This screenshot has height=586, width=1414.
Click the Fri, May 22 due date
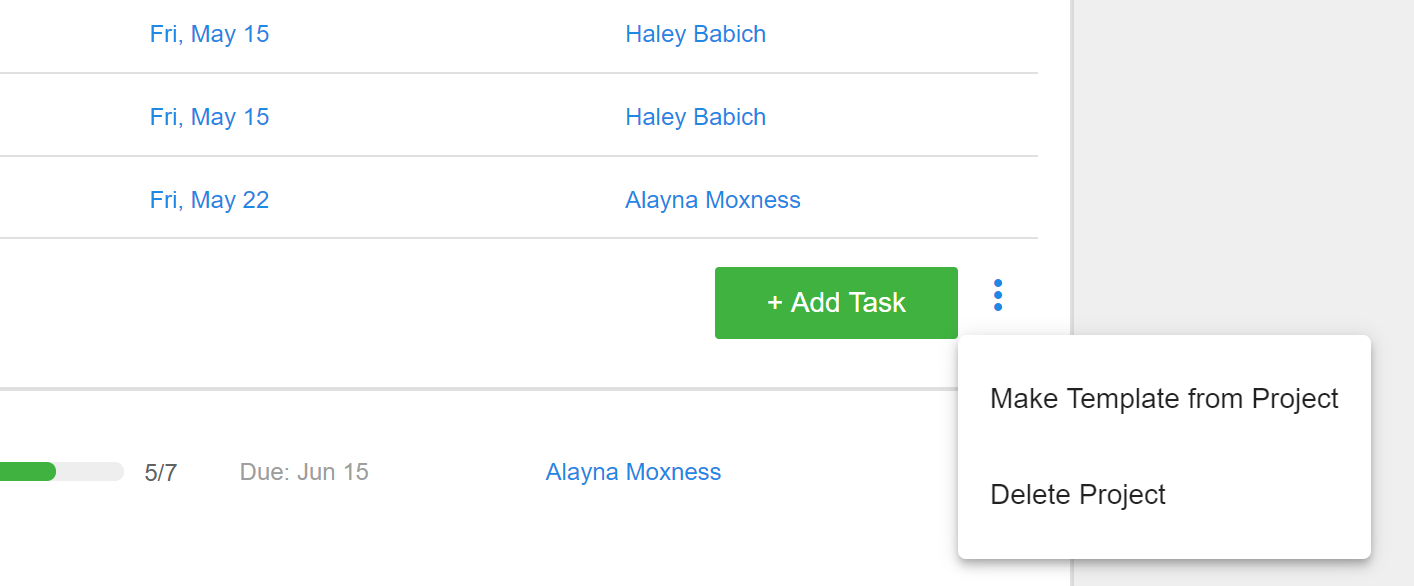click(210, 200)
